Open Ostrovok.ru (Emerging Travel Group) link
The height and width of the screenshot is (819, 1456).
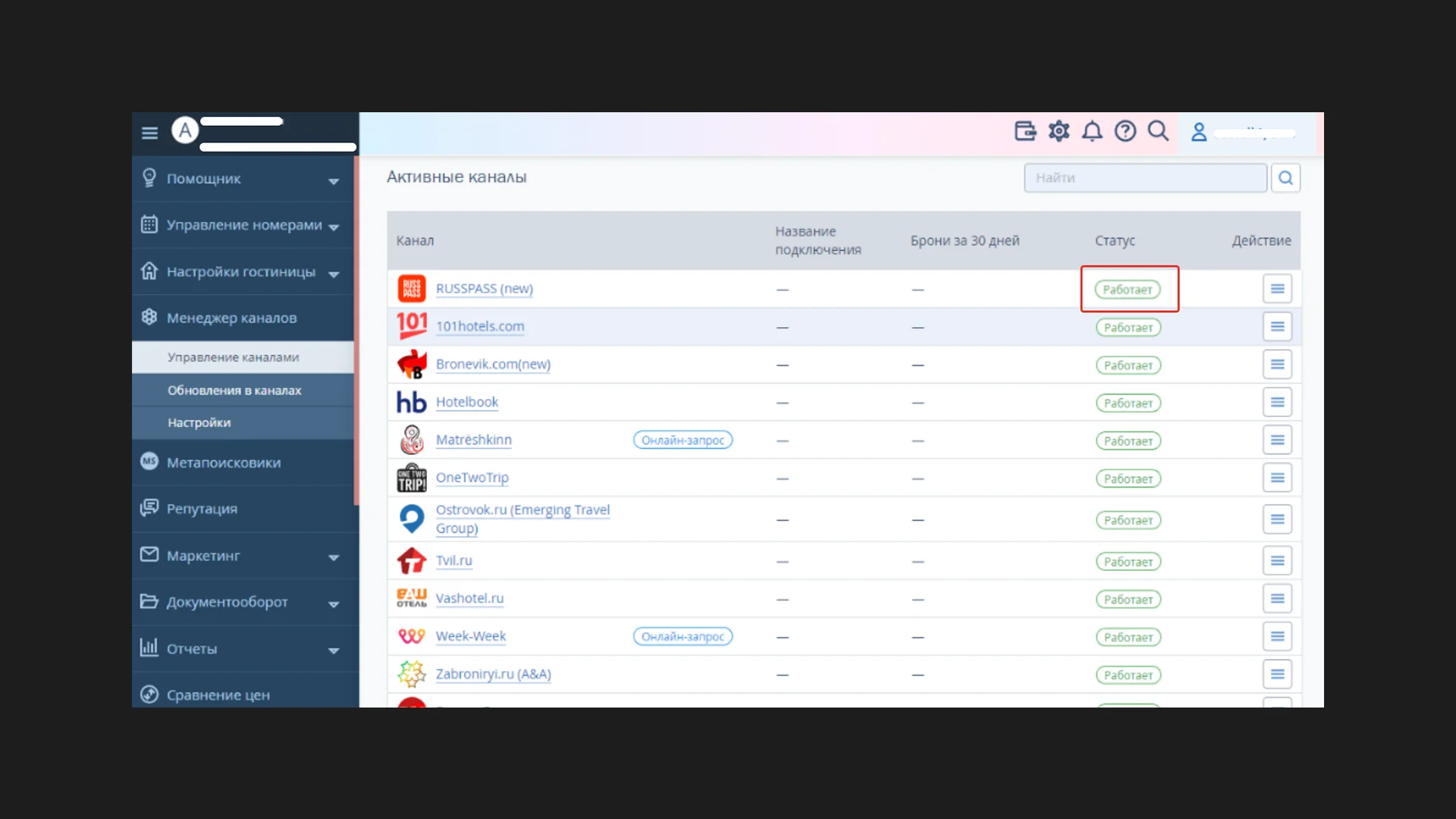point(522,519)
